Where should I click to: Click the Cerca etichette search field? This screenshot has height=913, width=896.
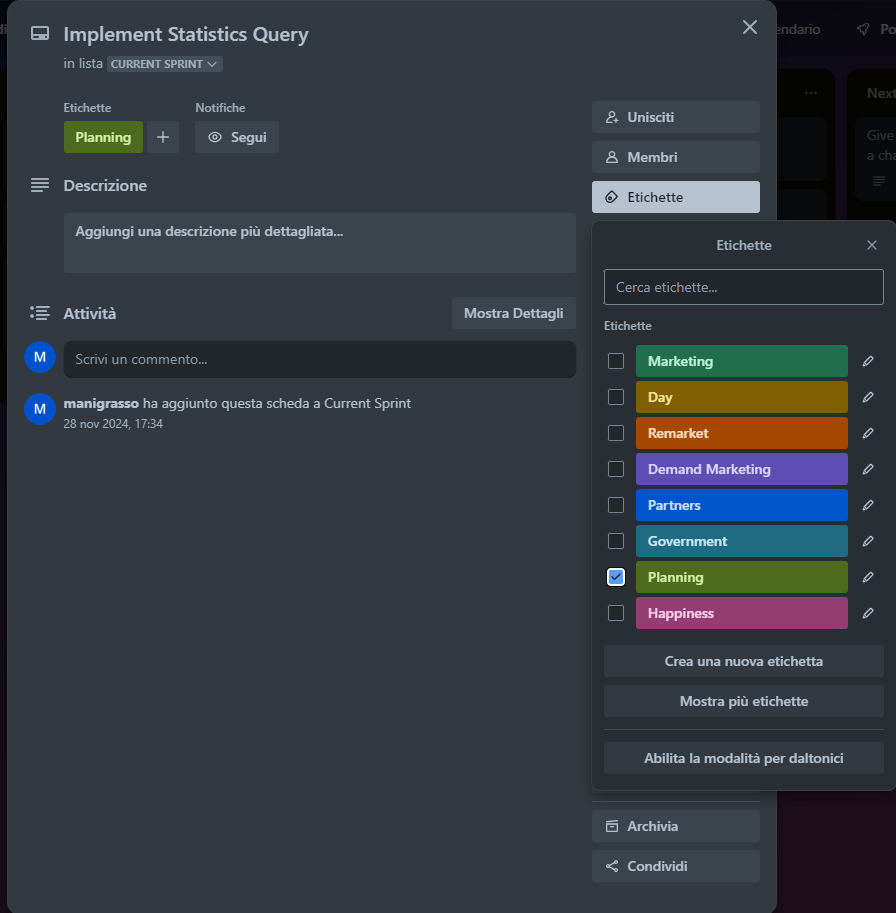click(x=743, y=287)
